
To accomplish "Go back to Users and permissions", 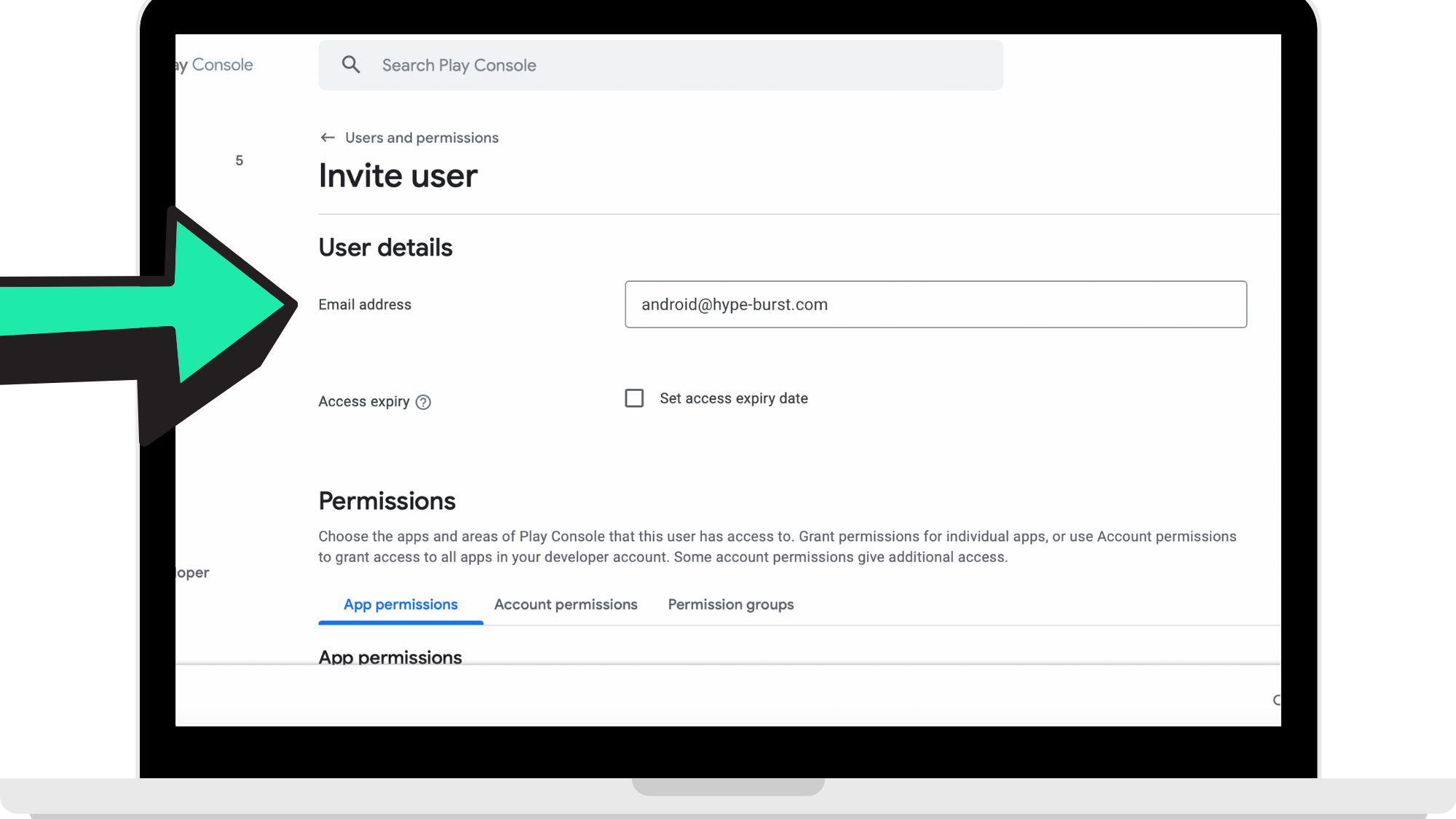I will (x=422, y=138).
